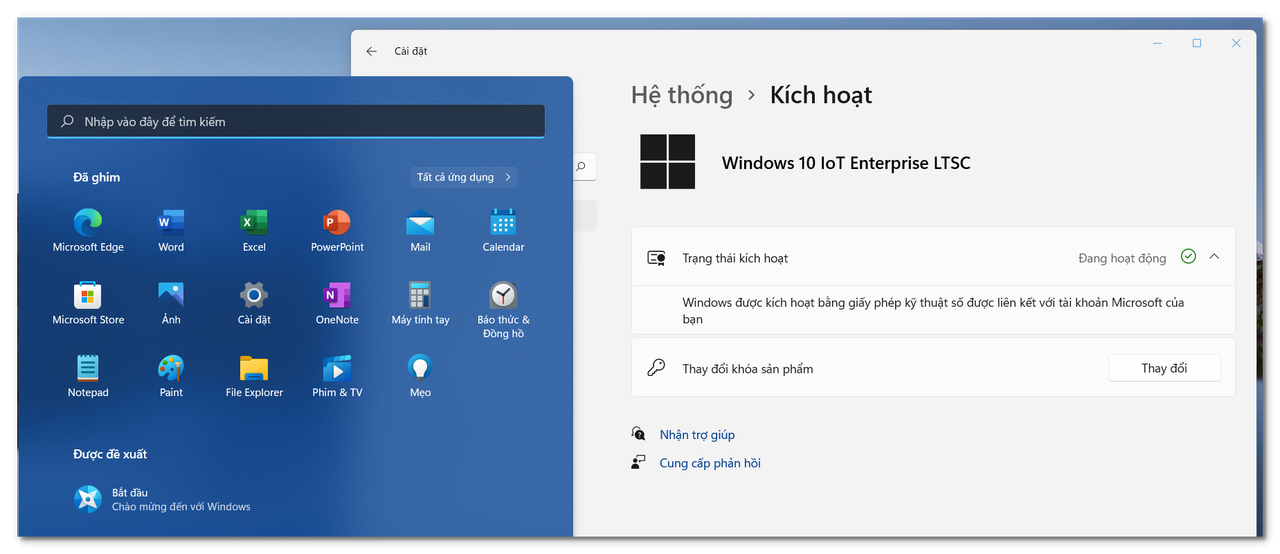Screen dimensions: 1280x554
Task: Open the Cung cấp phản hồi link
Action: tap(710, 463)
